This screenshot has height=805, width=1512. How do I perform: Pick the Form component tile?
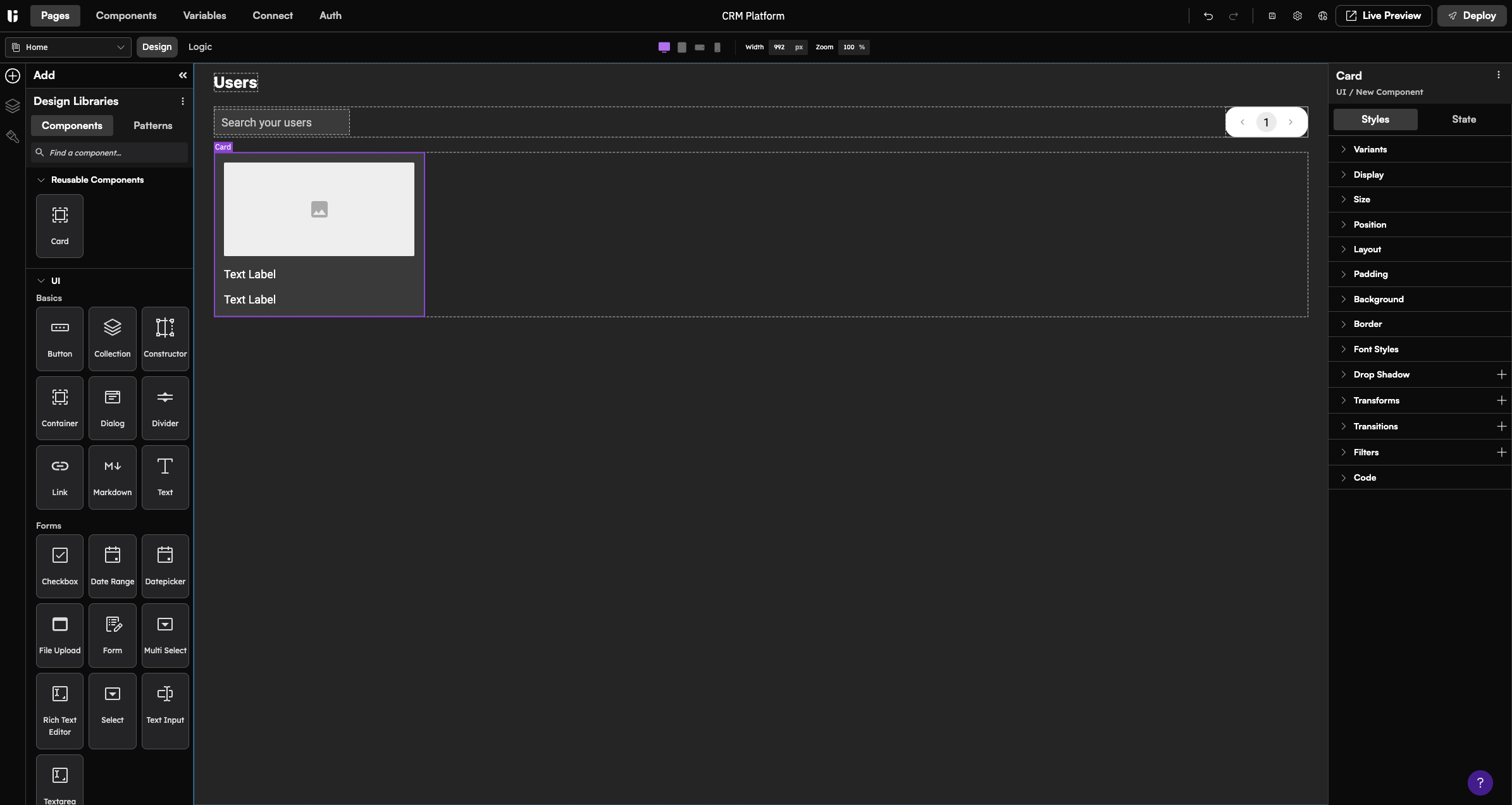[112, 635]
